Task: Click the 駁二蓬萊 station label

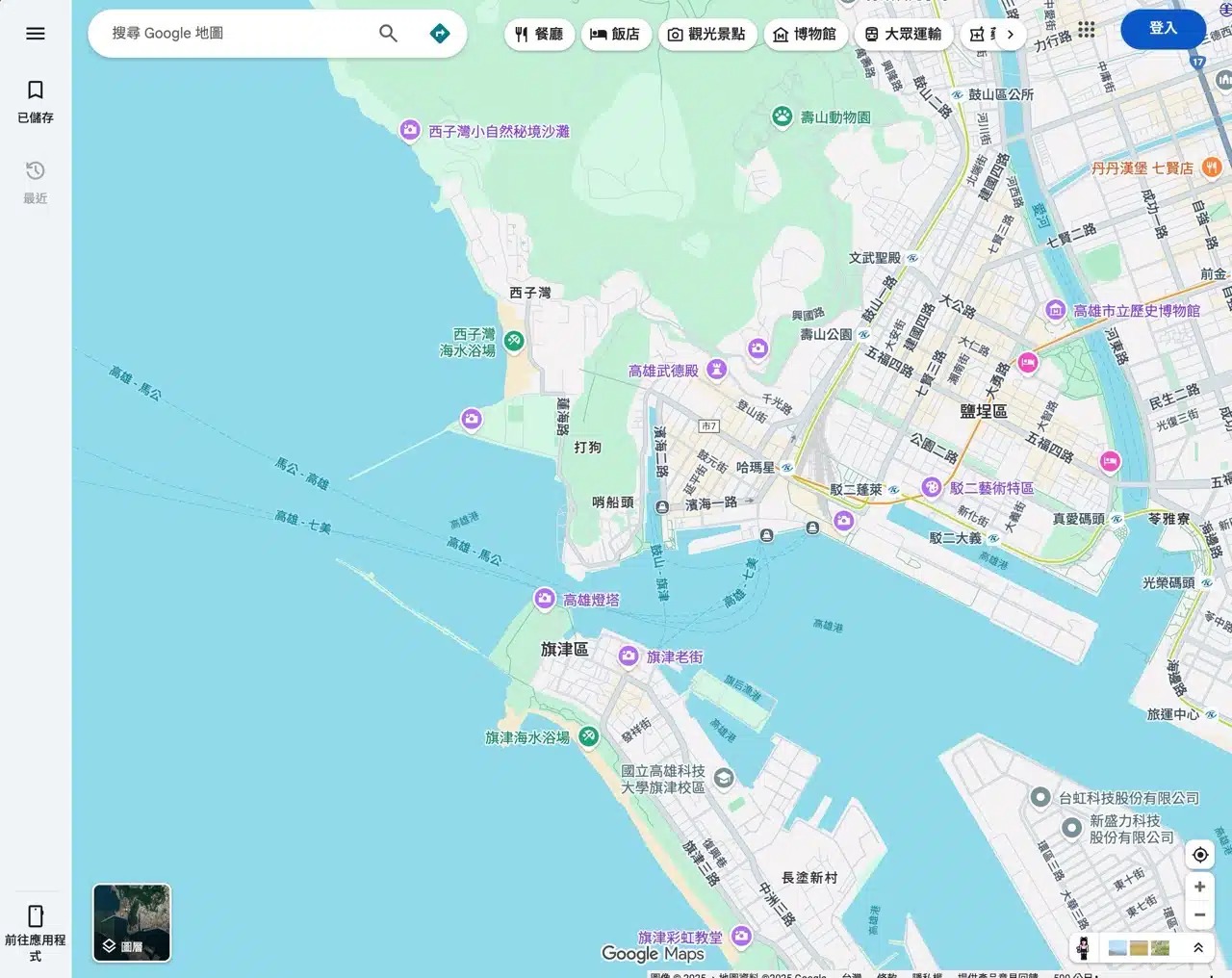Action: [x=856, y=489]
